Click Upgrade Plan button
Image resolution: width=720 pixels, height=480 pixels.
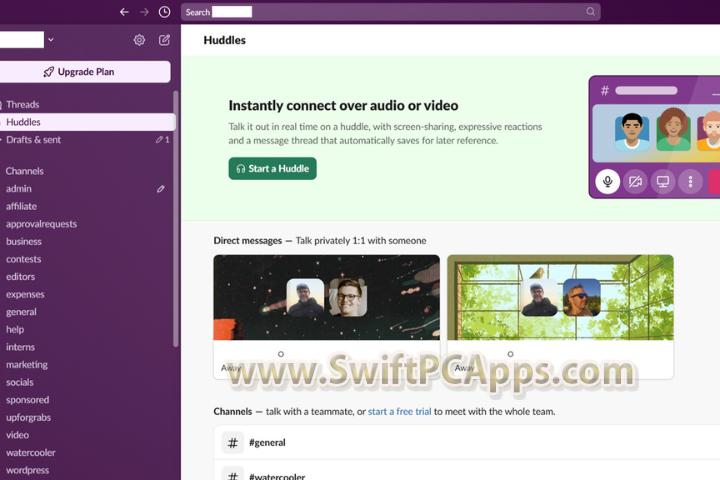pyautogui.click(x=84, y=72)
